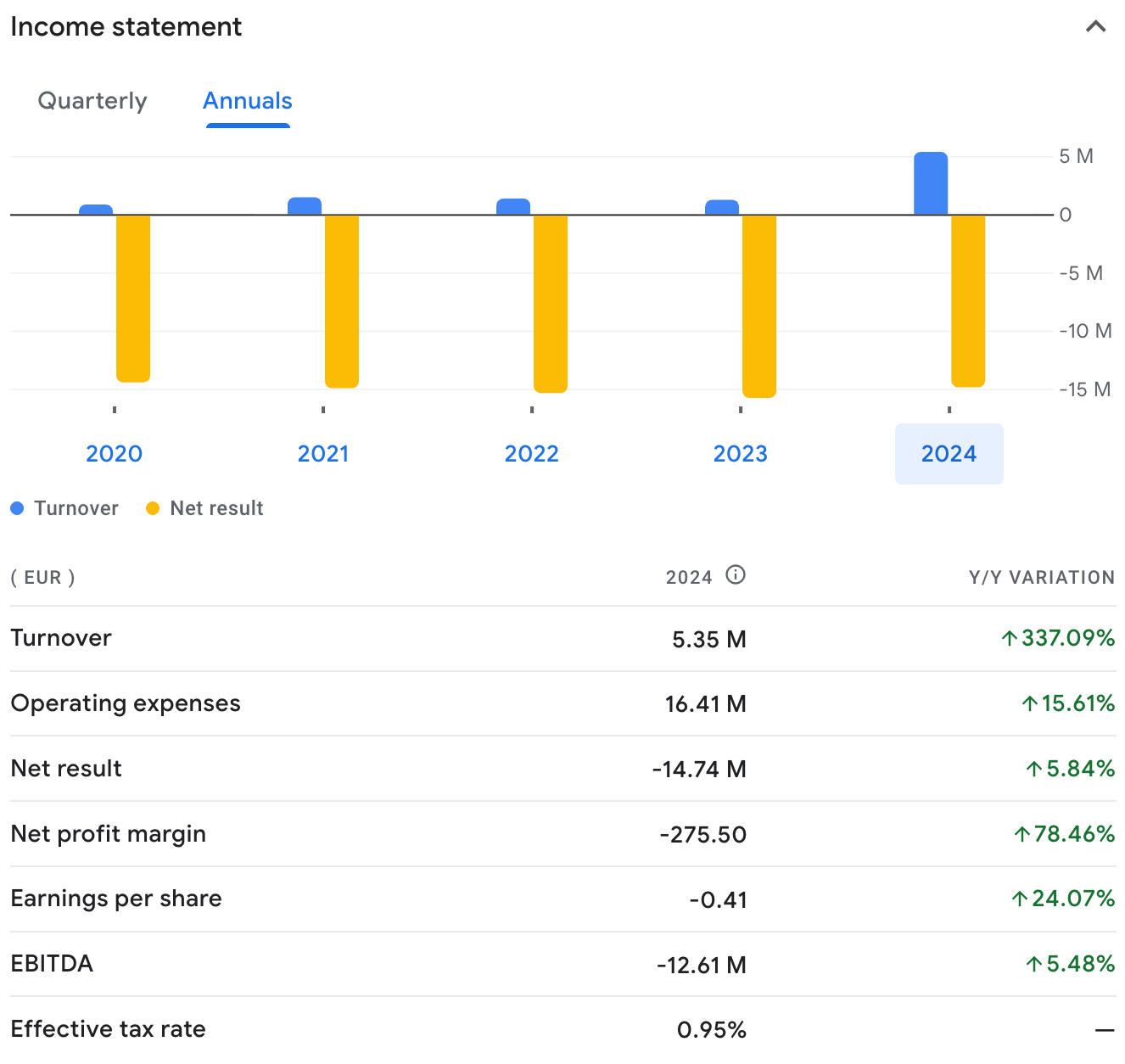1125x1064 pixels.
Task: Click the yellow Net result legend dot
Action: 153,508
